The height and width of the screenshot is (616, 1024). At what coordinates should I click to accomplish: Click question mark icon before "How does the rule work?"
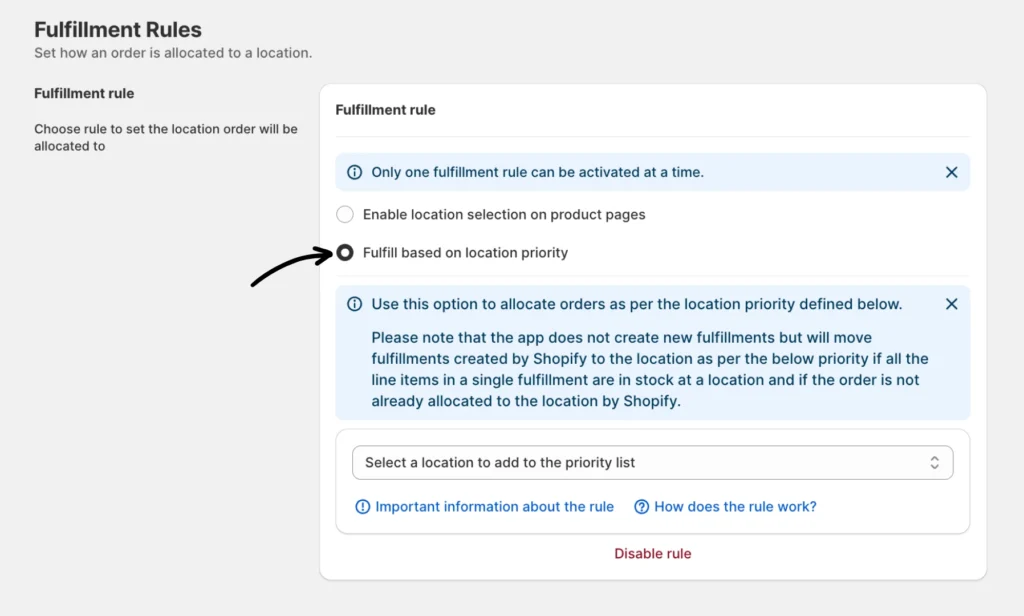pyautogui.click(x=642, y=507)
